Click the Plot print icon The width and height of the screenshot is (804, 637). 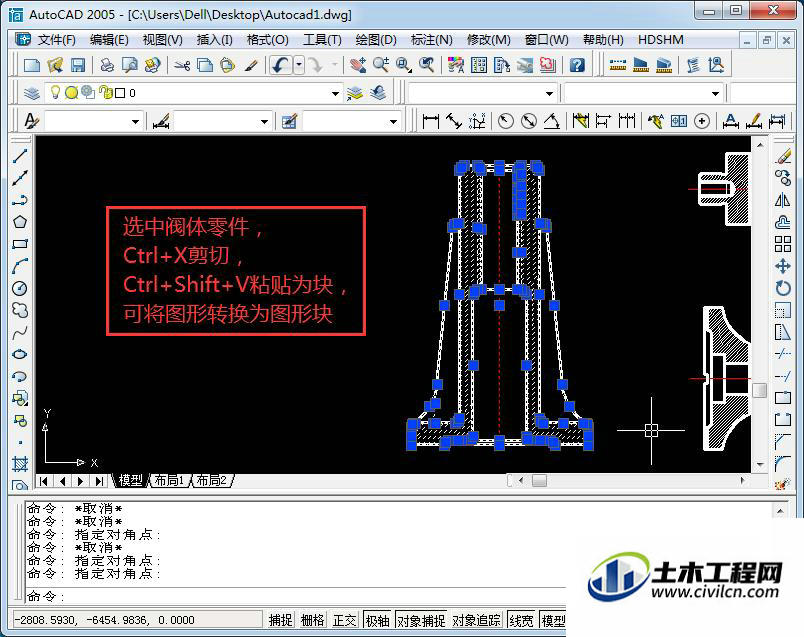pyautogui.click(x=107, y=65)
